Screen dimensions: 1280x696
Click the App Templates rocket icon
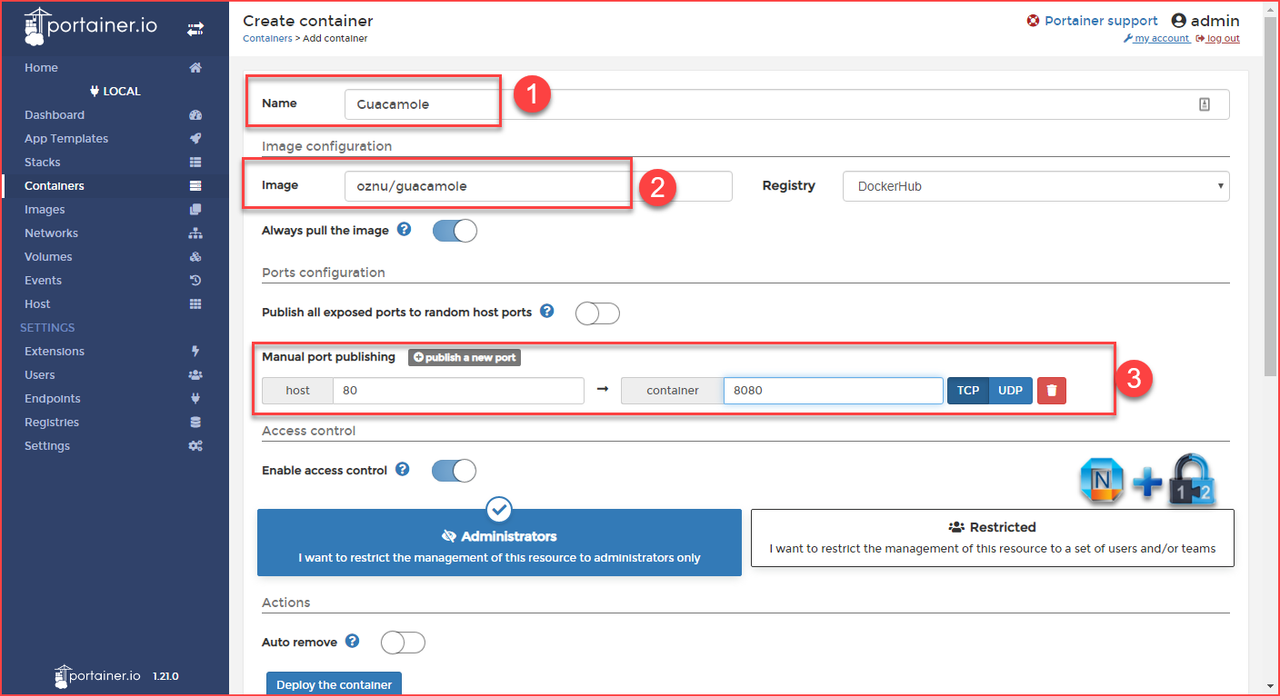pyautogui.click(x=196, y=139)
